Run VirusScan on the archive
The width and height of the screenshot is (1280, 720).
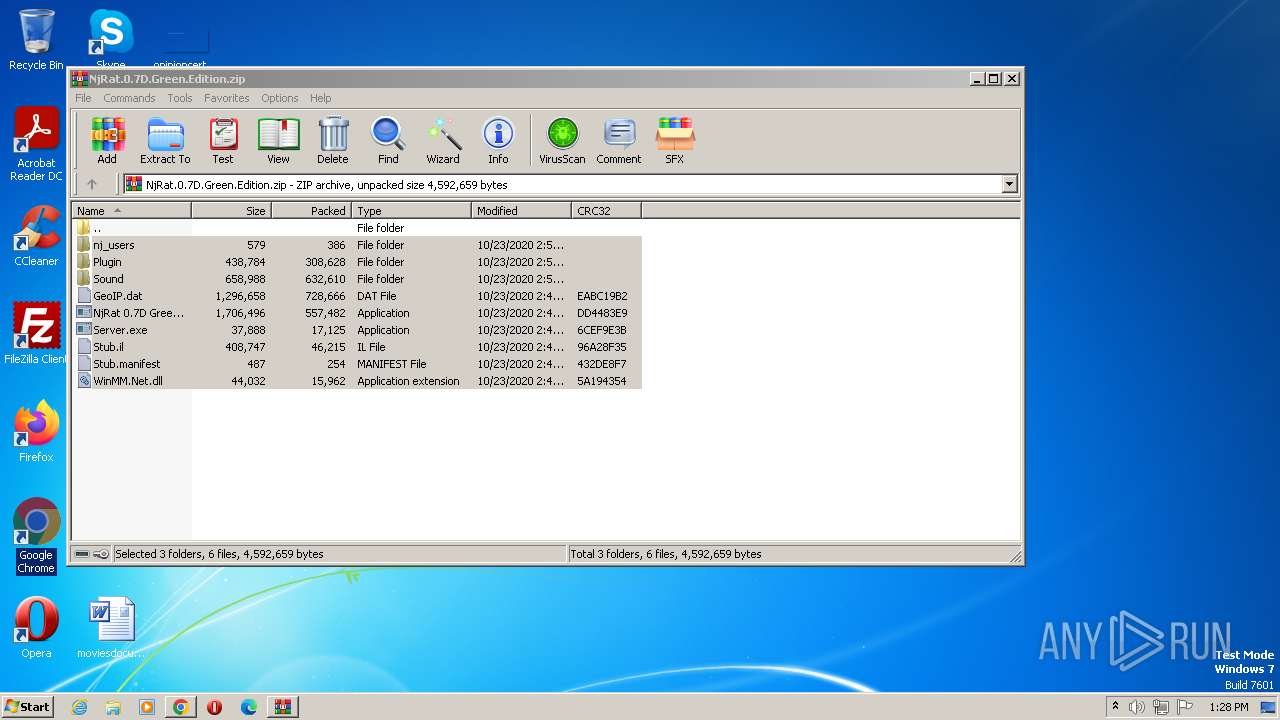[562, 140]
